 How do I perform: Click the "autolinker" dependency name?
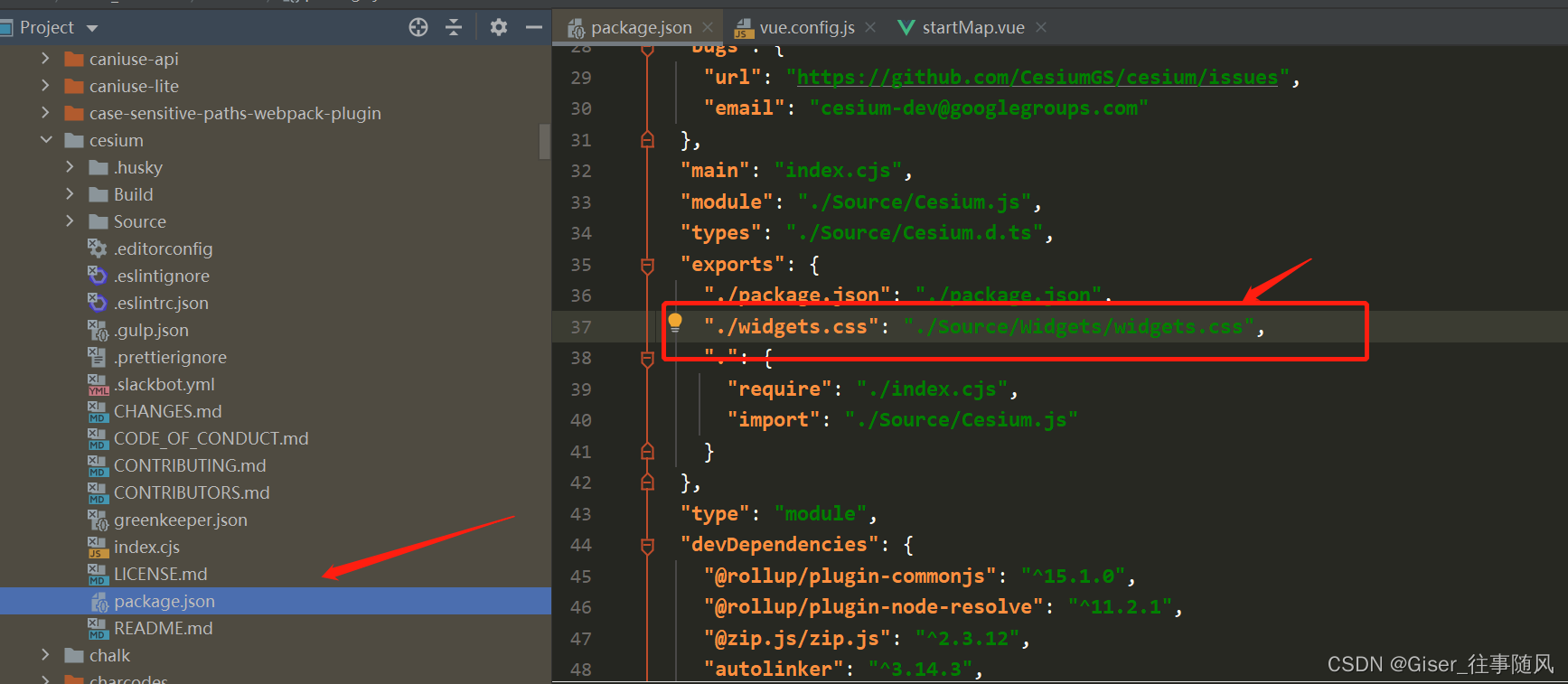[774, 670]
